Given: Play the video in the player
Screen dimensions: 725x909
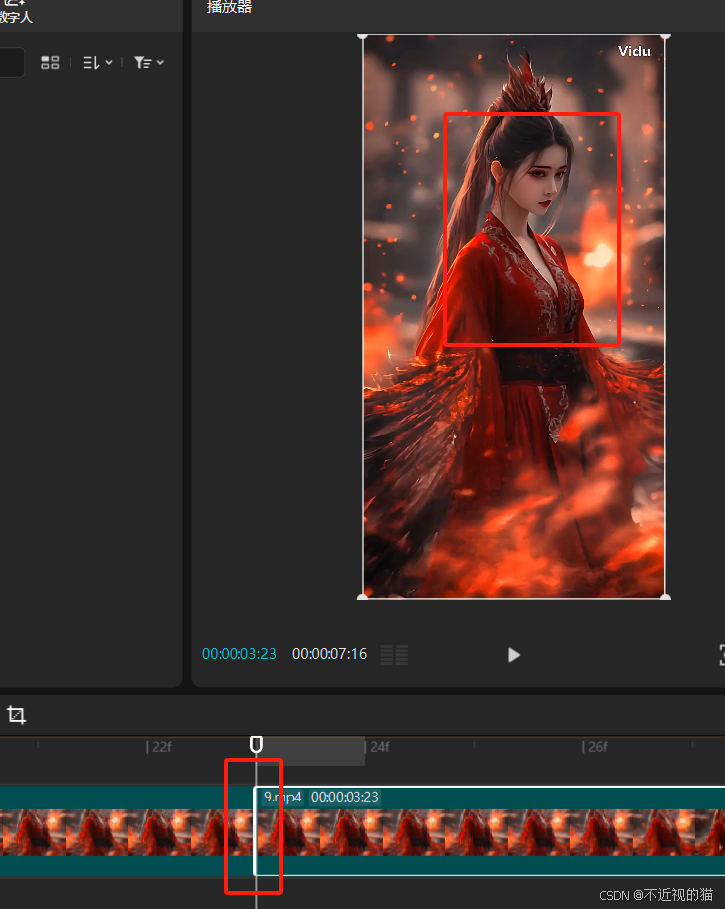Looking at the screenshot, I should click(513, 655).
